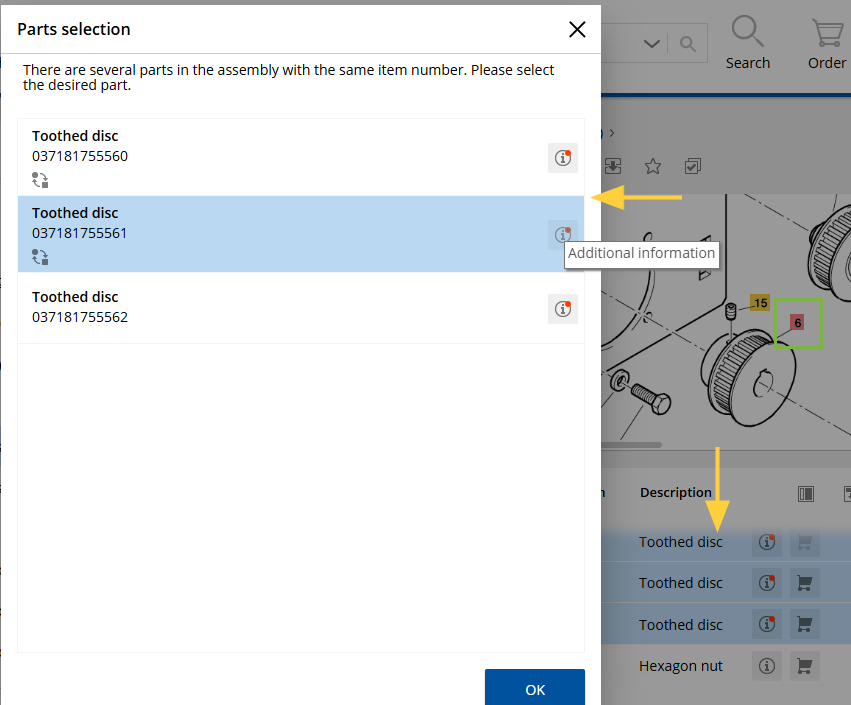
Task: Expand the search field dropdown arrow
Action: [652, 43]
